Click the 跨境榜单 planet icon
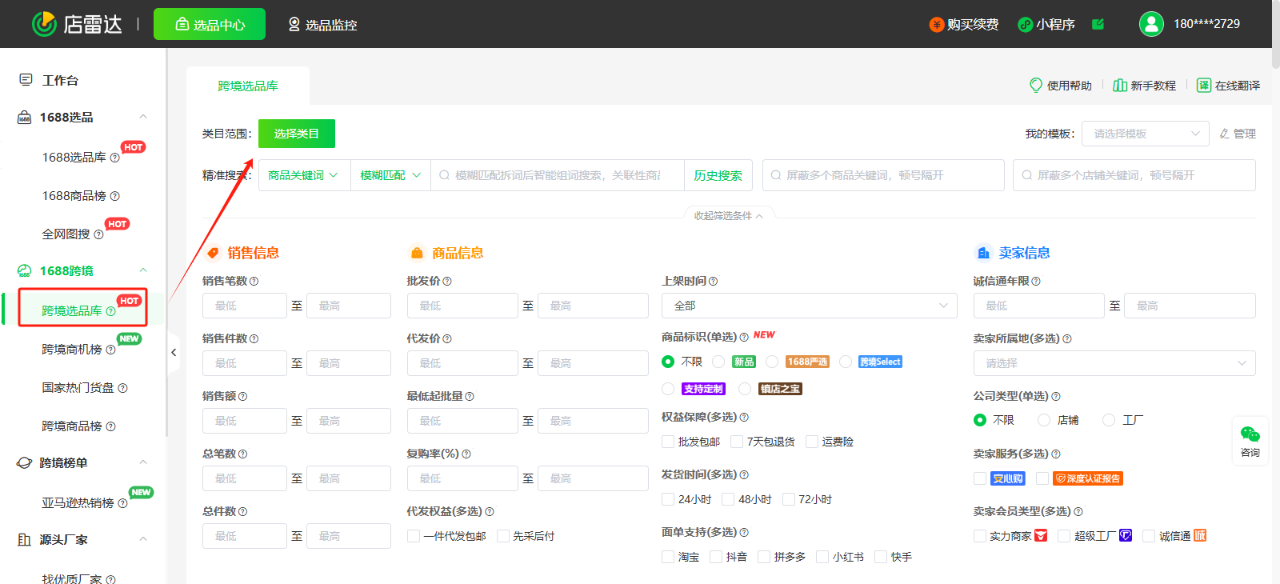 click(25, 463)
